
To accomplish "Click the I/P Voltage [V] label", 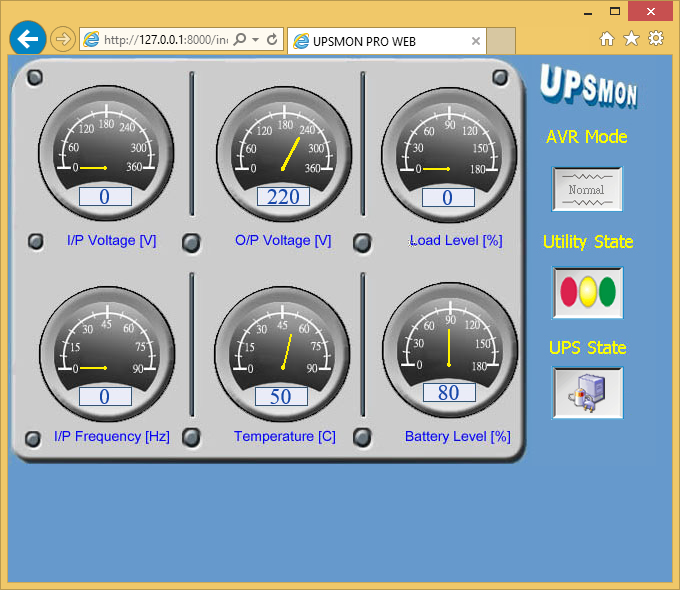I will coord(111,240).
